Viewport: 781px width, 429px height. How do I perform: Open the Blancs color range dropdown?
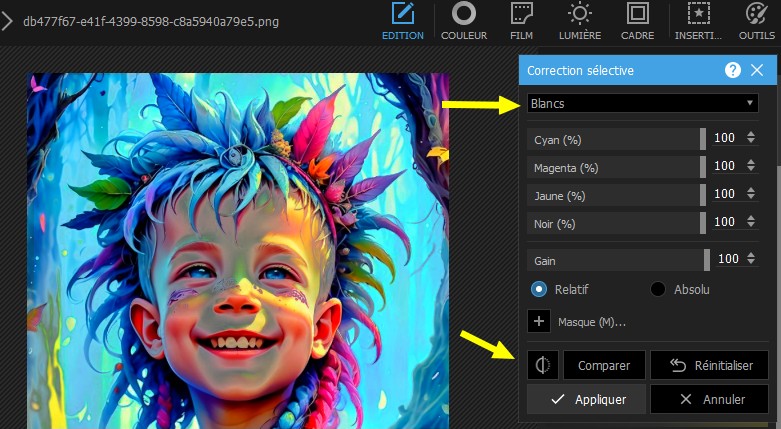pos(643,103)
